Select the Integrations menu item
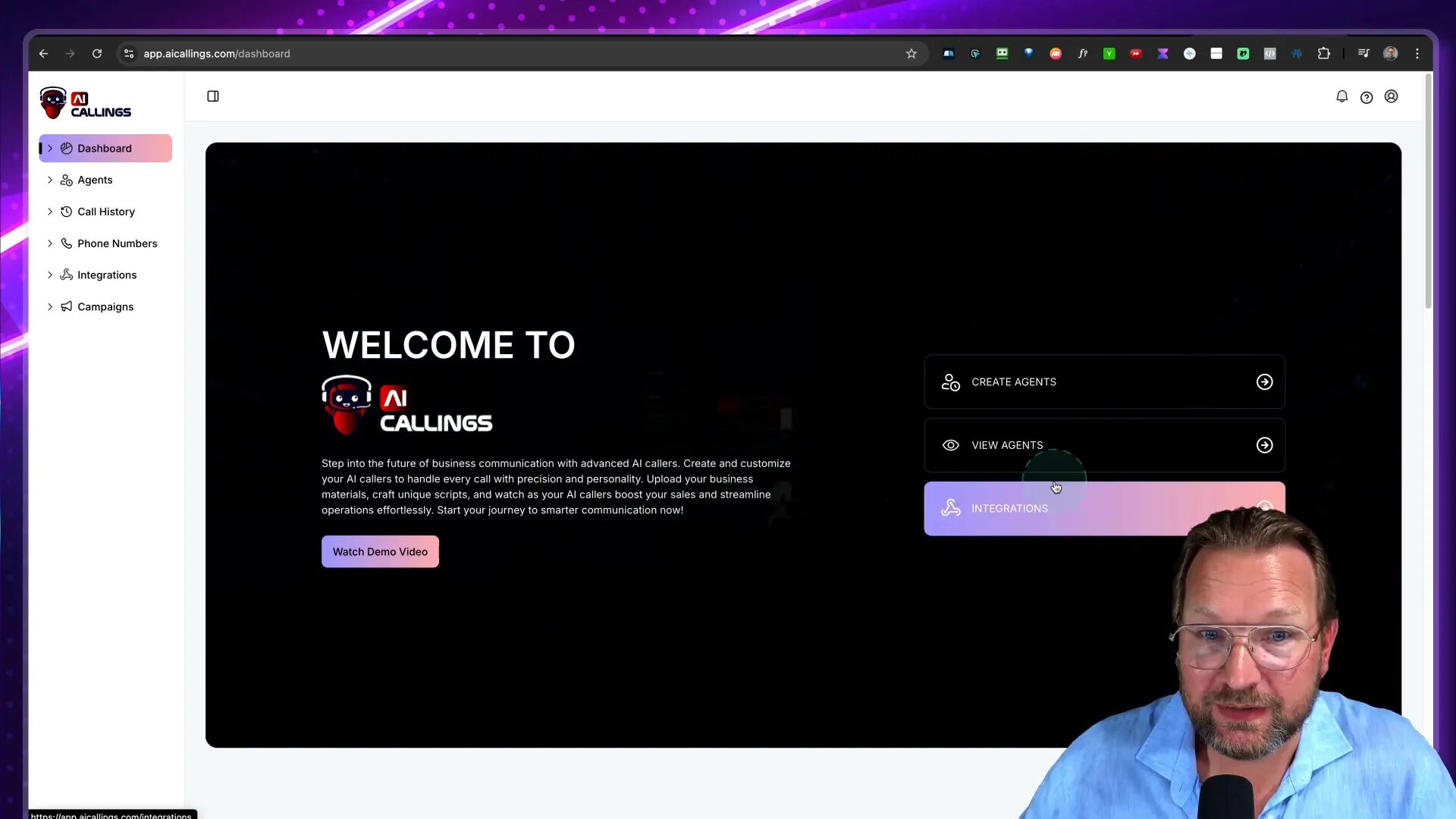The image size is (1456, 819). click(106, 274)
